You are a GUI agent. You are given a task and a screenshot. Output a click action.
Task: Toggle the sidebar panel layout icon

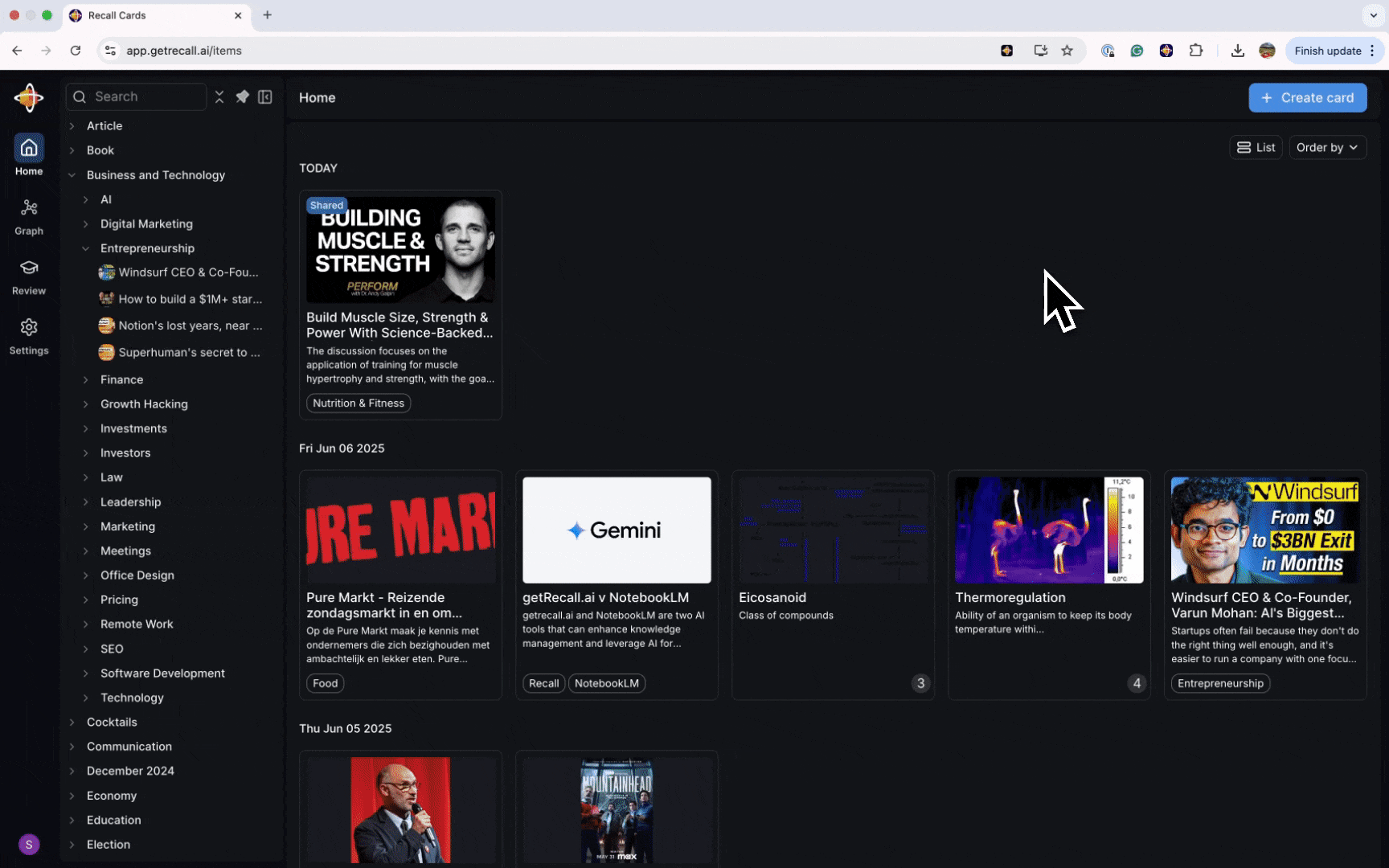265,97
